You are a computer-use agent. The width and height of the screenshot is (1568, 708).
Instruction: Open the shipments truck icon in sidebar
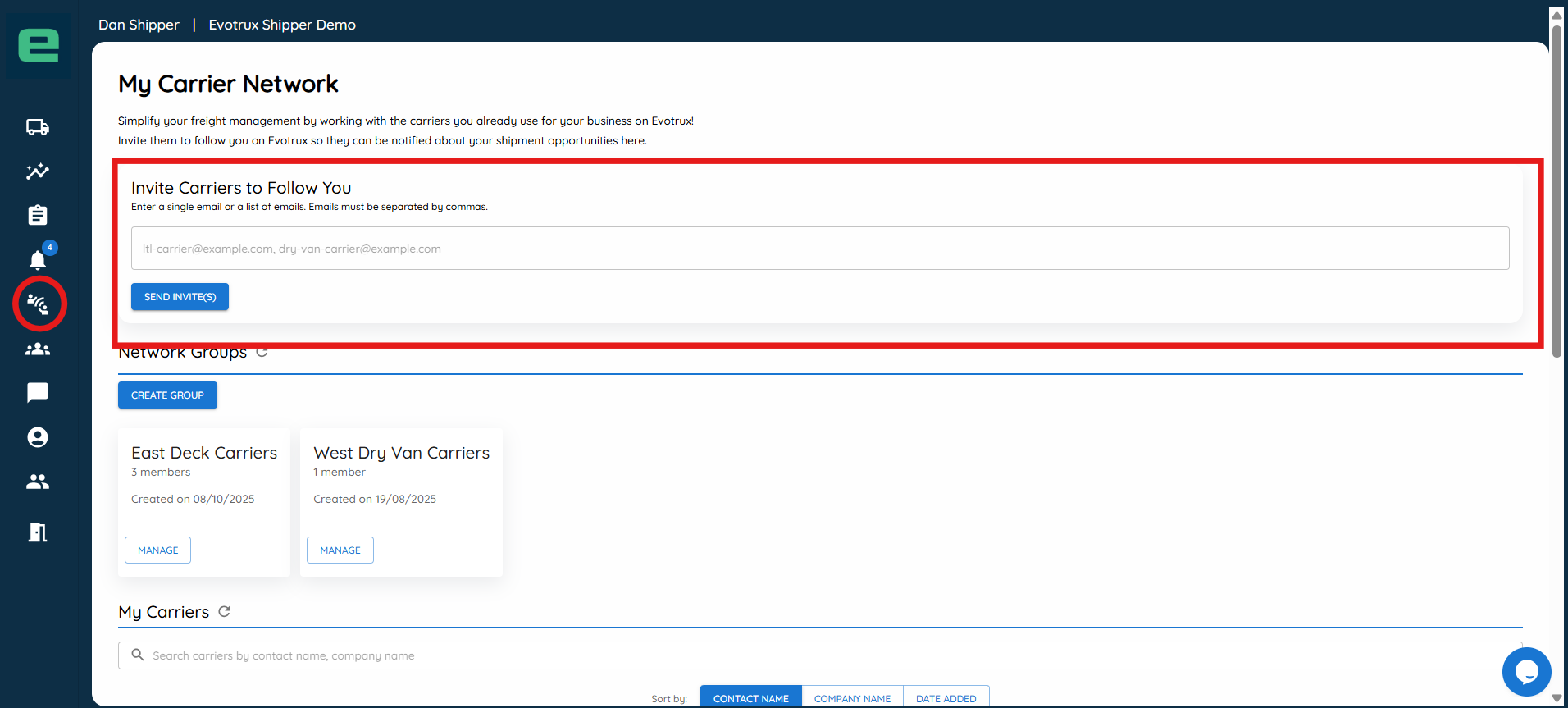[x=38, y=127]
